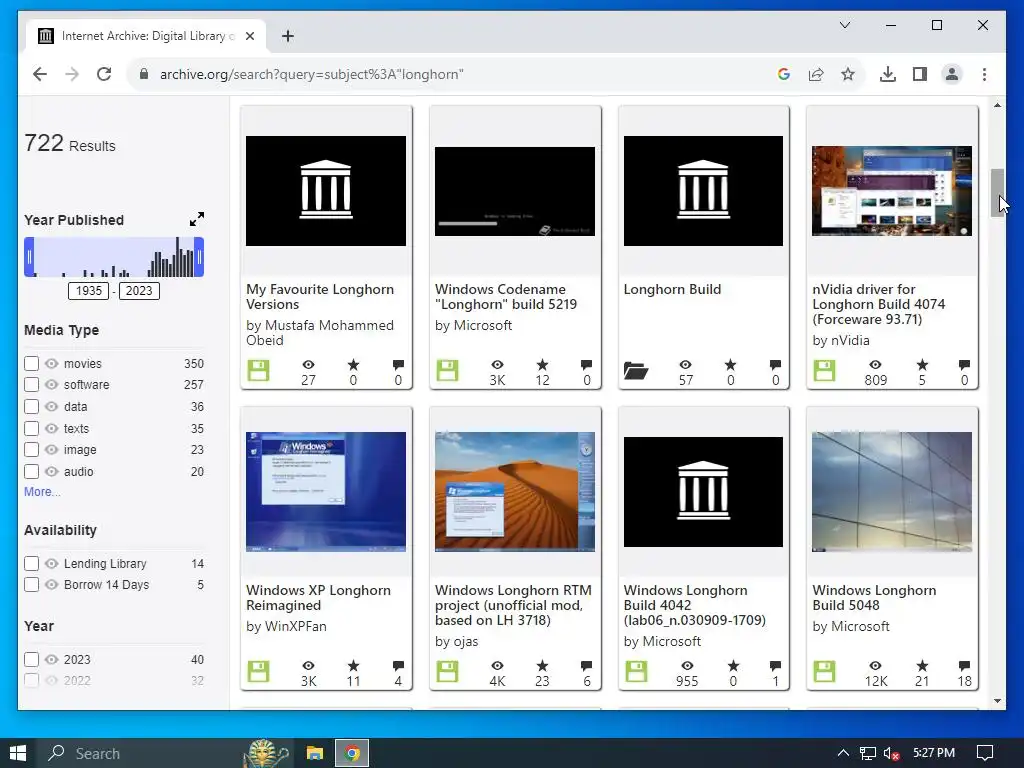This screenshot has width=1024, height=768.
Task: Open Chrome downloads icon
Action: pos(888,74)
